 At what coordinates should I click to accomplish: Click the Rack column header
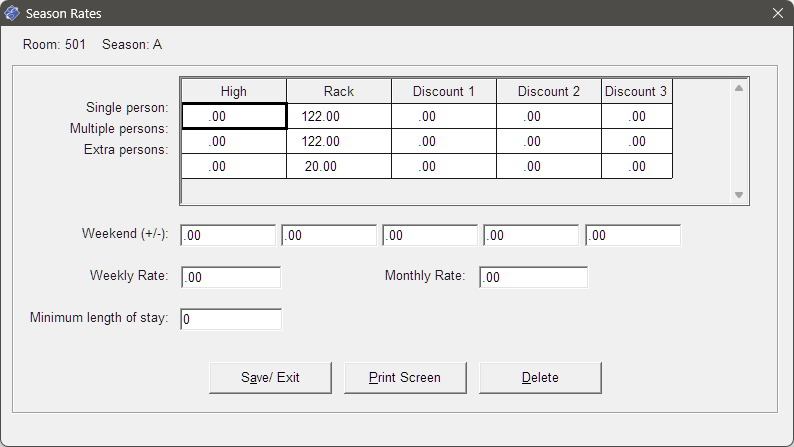coord(339,92)
